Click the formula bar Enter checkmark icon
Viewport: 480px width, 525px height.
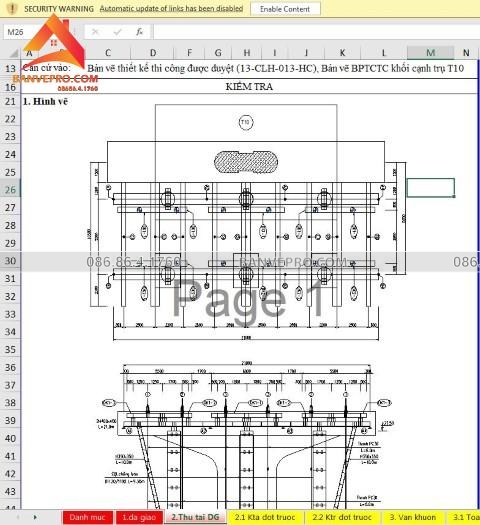coord(117,32)
